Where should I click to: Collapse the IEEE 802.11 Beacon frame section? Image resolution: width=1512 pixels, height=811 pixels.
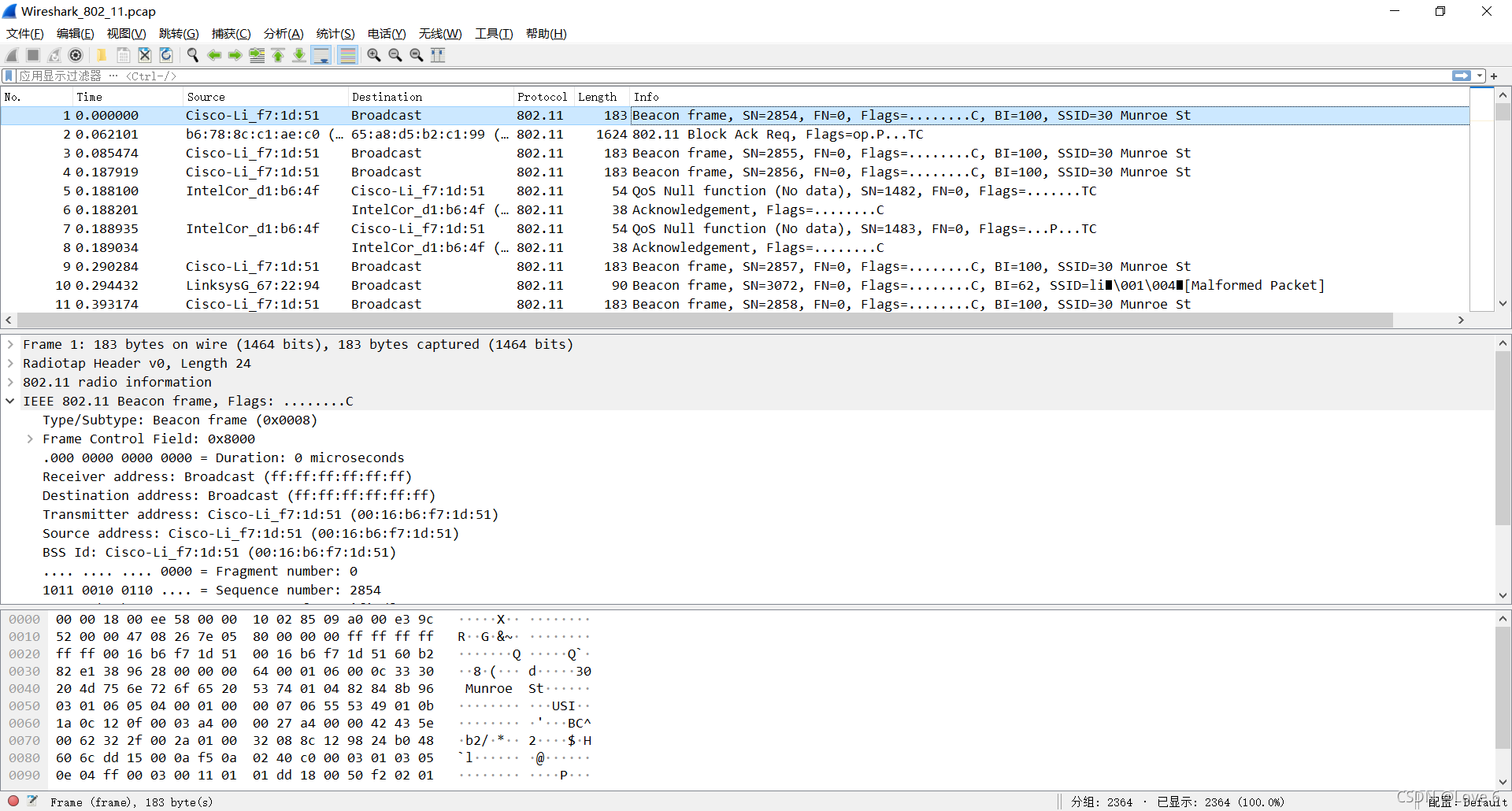tap(10, 401)
